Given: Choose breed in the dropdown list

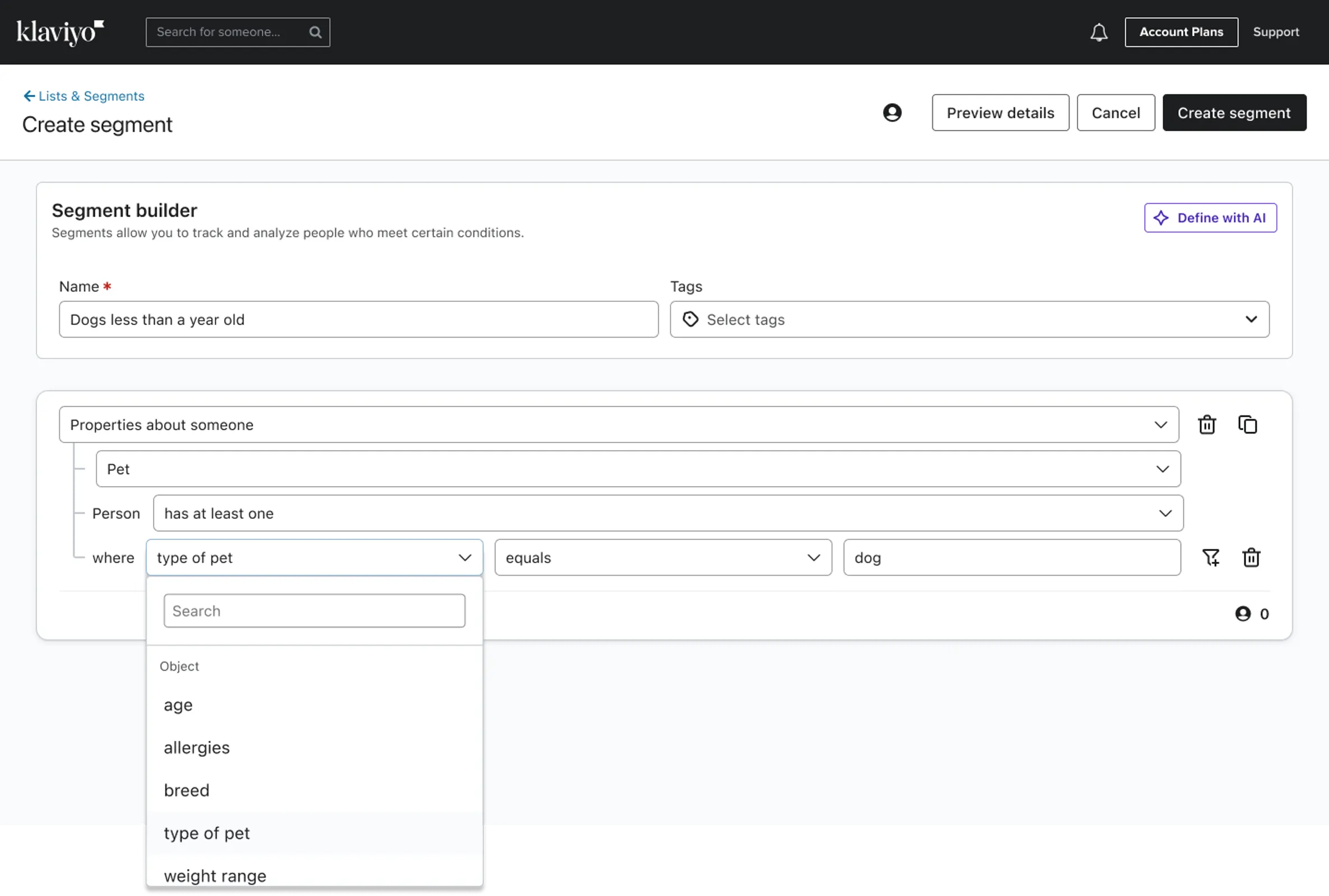Looking at the screenshot, I should click(187, 790).
